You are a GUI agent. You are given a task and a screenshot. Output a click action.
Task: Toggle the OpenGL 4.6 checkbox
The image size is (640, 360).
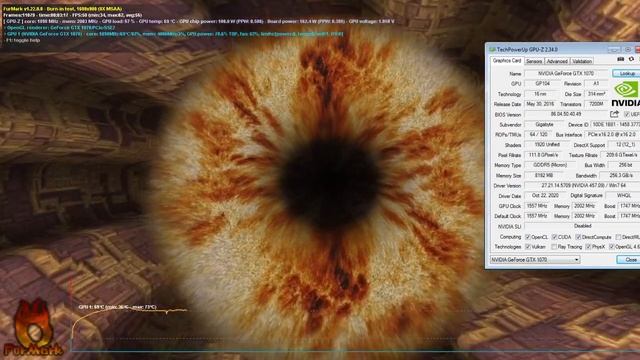pos(611,247)
